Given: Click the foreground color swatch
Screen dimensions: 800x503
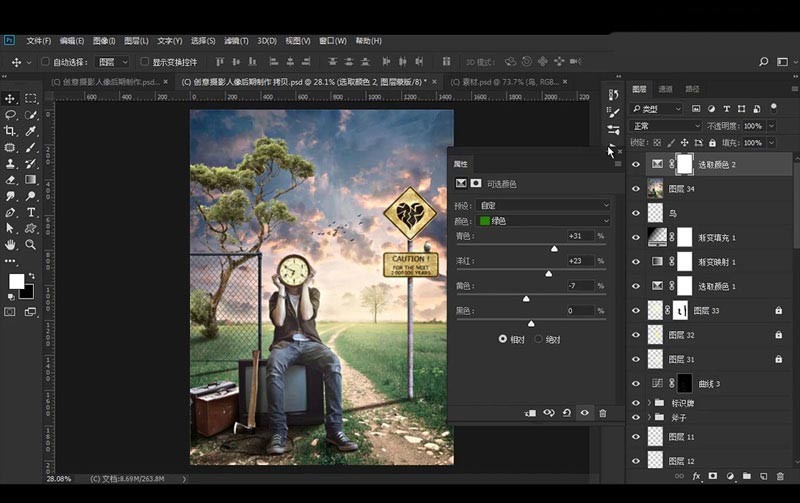Looking at the screenshot, I should point(16,281).
